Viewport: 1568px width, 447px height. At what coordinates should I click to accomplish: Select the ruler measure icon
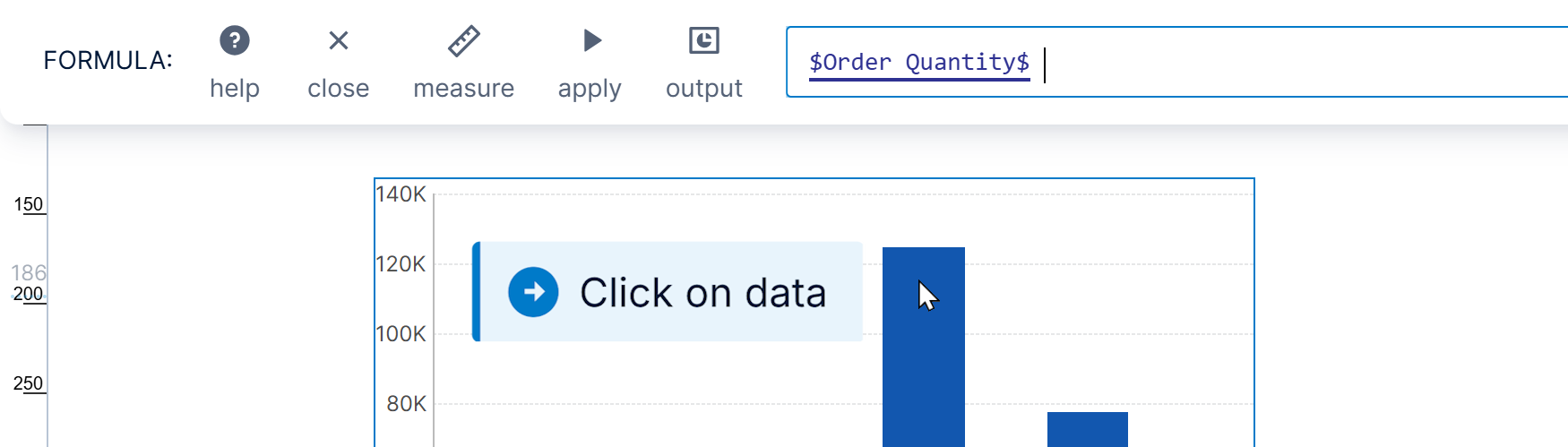(x=463, y=41)
